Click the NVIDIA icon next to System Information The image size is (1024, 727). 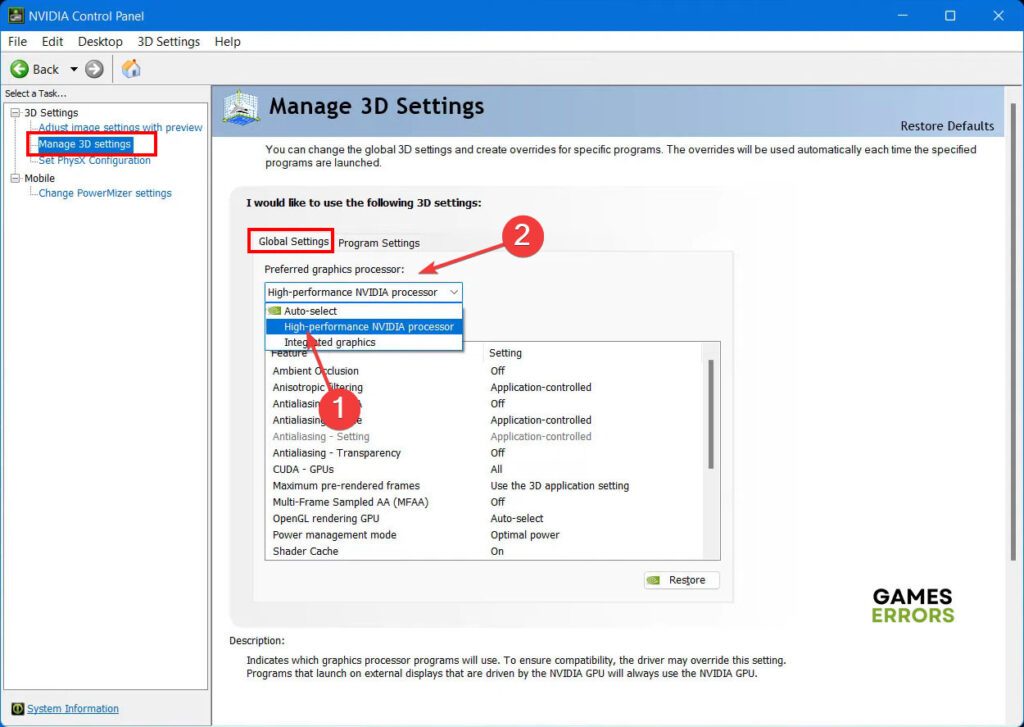(x=18, y=708)
